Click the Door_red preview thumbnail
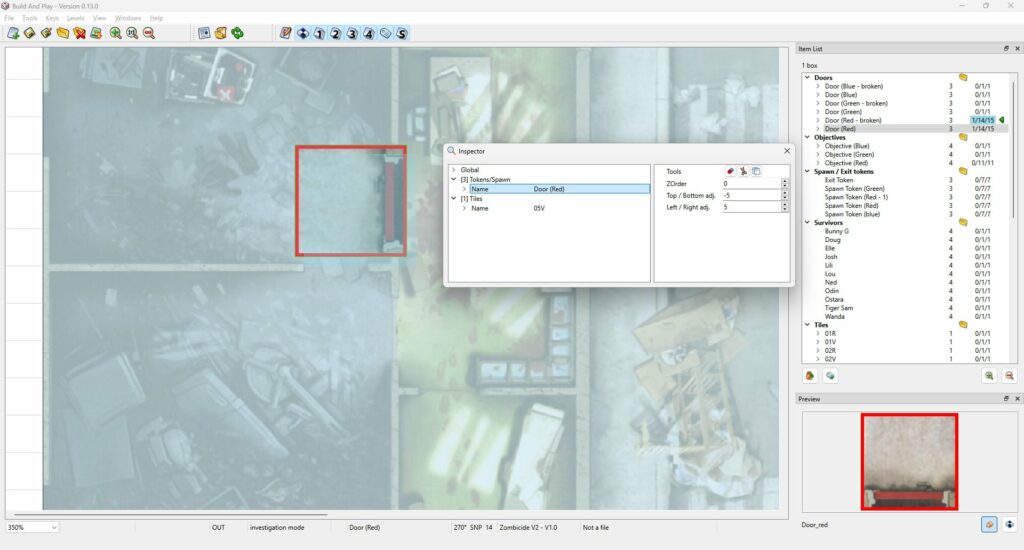The image size is (1024, 550). [909, 461]
